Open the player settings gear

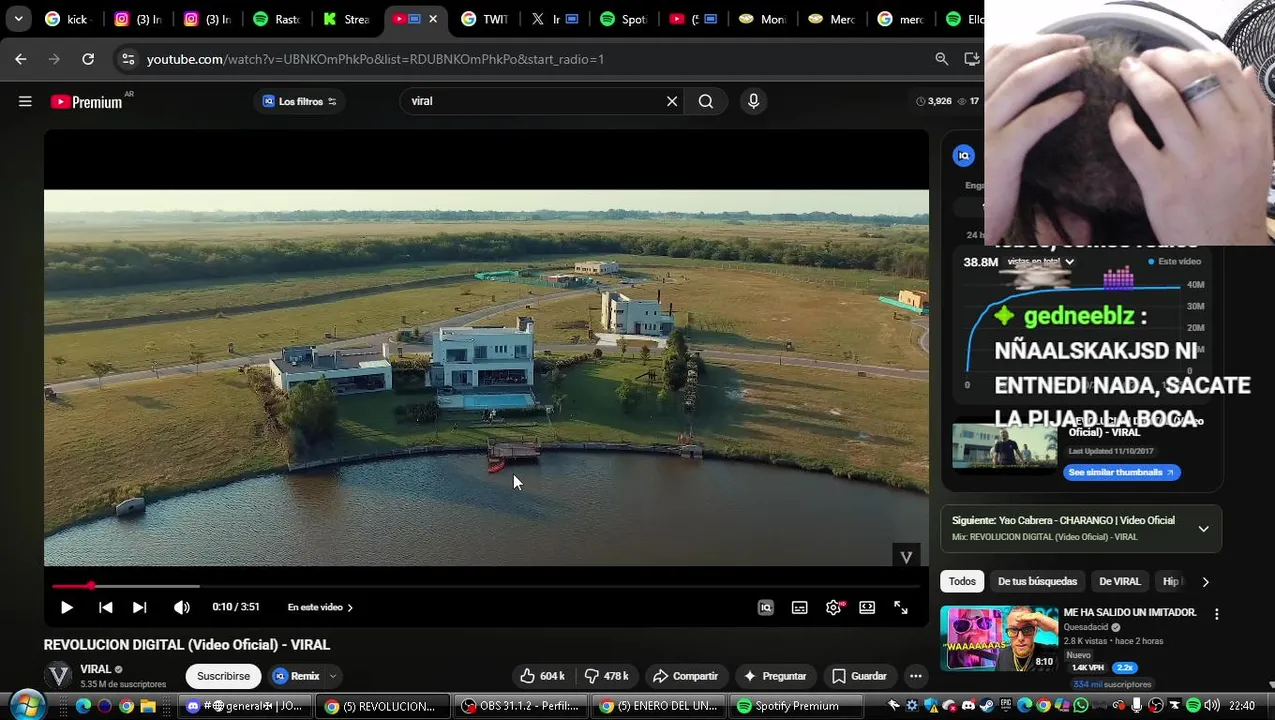tap(834, 607)
